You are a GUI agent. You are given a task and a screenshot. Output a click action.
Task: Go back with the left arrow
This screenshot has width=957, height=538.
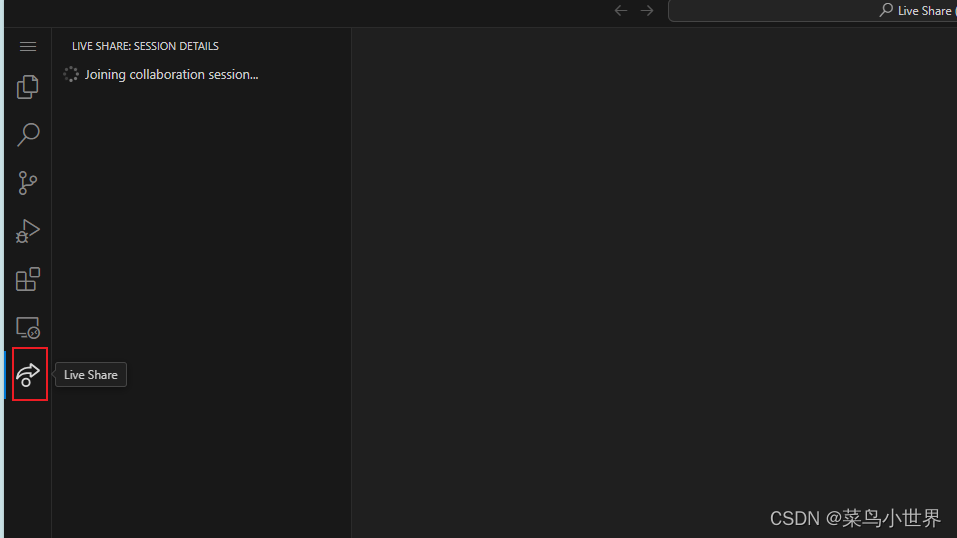[621, 10]
